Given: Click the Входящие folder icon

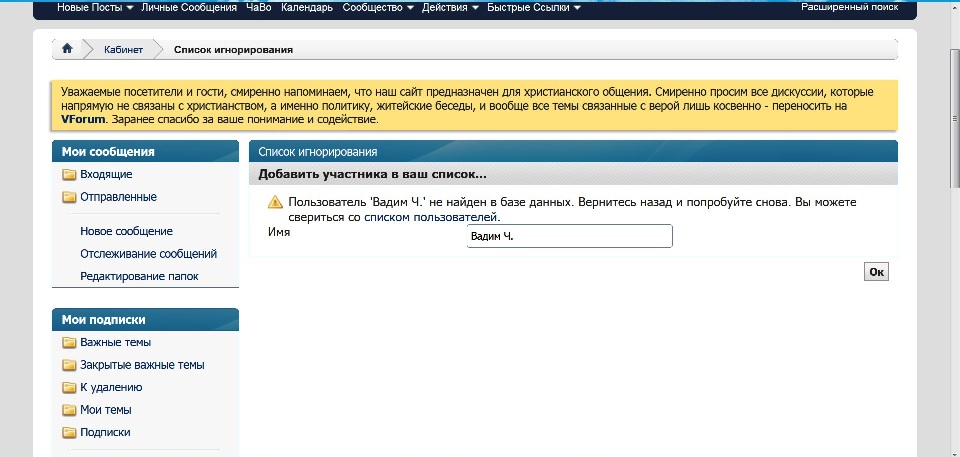Looking at the screenshot, I should 69,175.
